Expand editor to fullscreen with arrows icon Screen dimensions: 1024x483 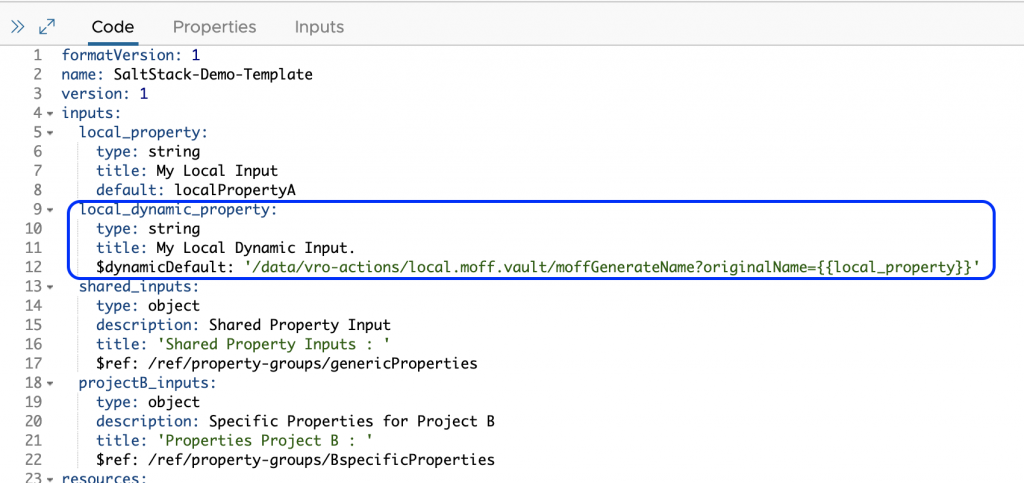(x=47, y=27)
